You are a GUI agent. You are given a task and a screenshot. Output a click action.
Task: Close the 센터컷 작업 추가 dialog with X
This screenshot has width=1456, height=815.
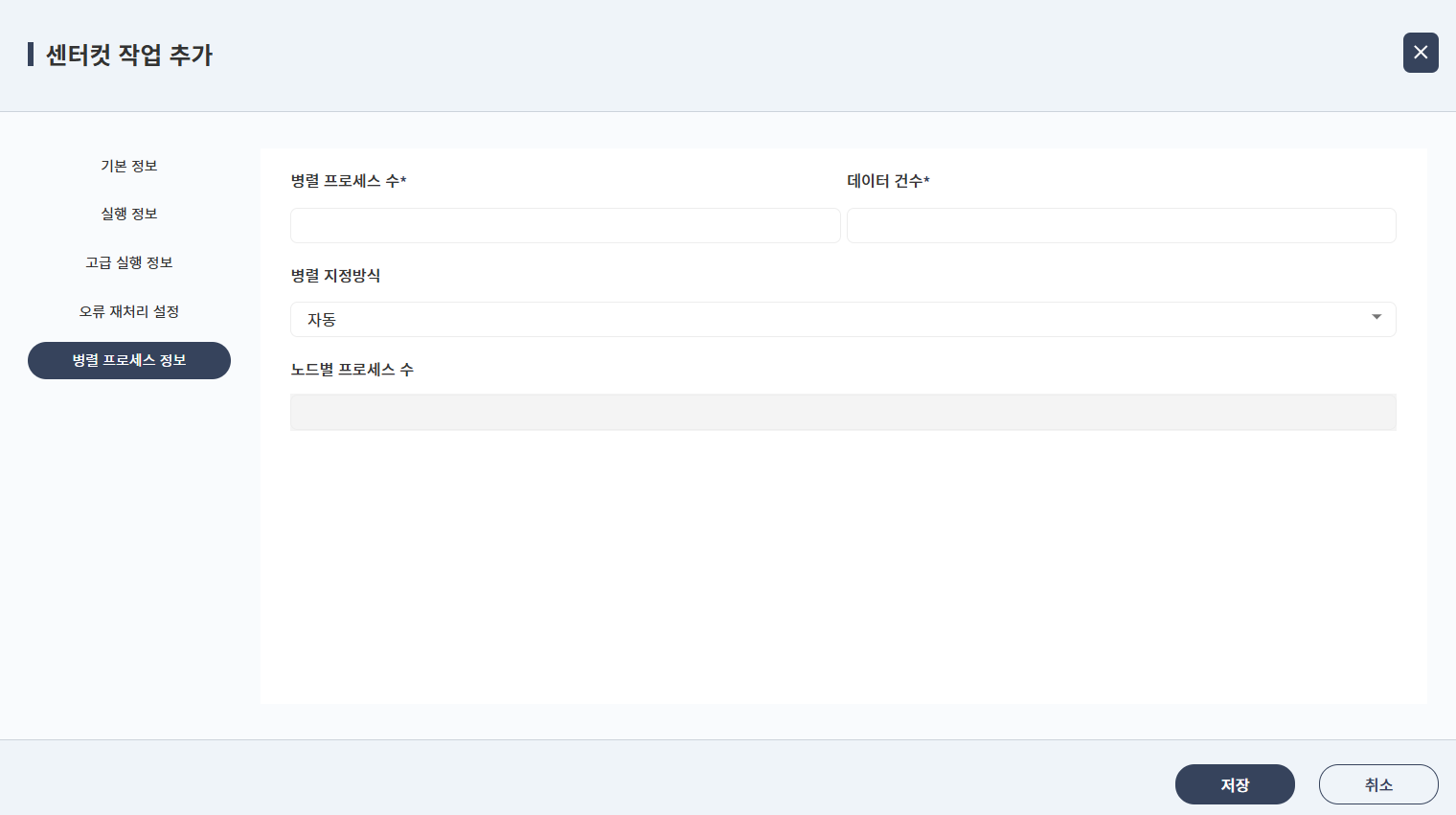pyautogui.click(x=1421, y=53)
